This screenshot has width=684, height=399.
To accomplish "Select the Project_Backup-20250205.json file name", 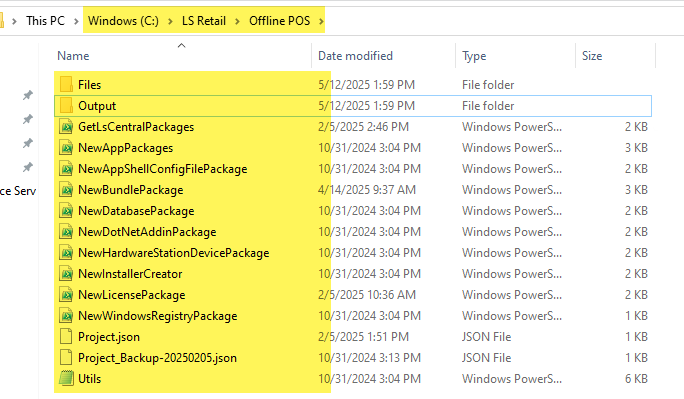I will 157,358.
